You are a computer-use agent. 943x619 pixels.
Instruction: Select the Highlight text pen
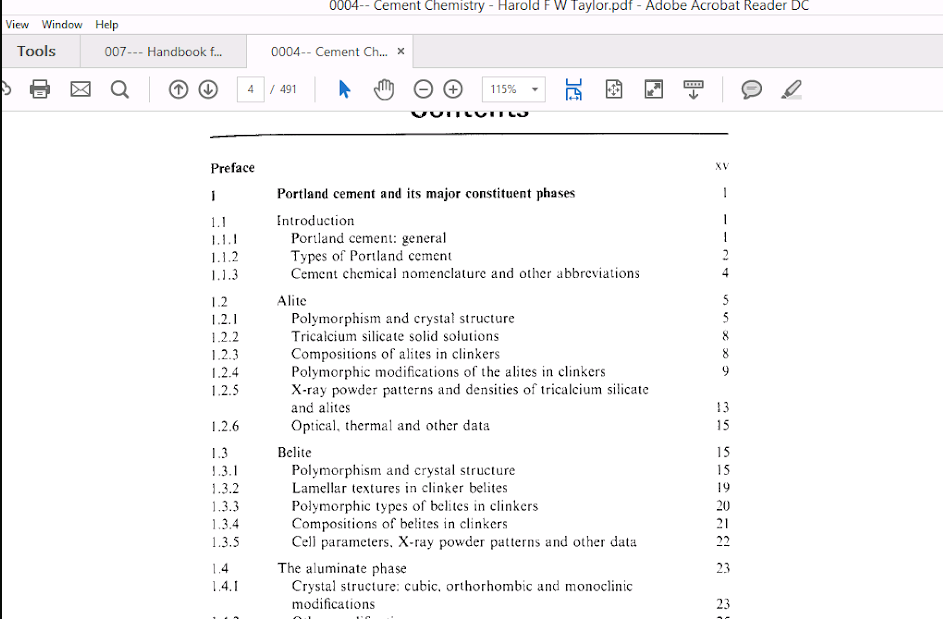pyautogui.click(x=791, y=90)
